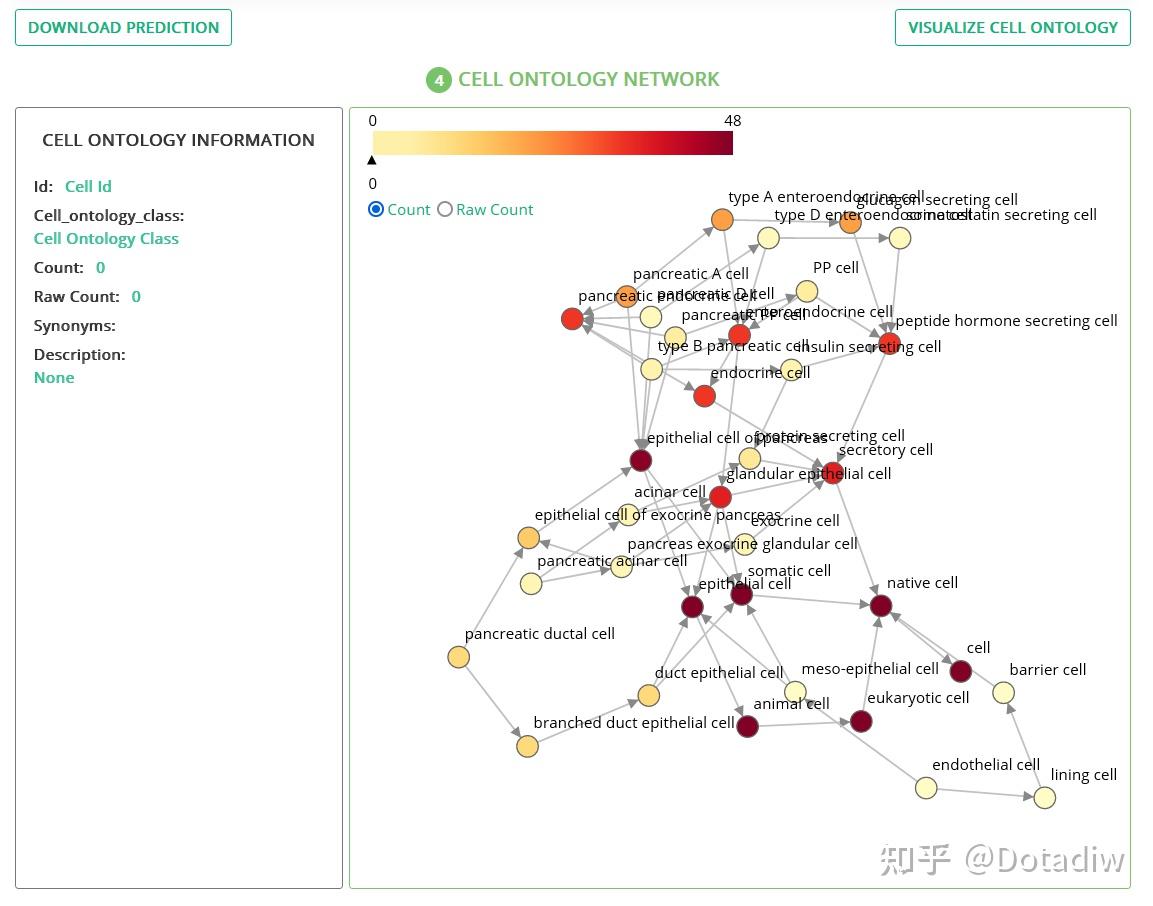This screenshot has height=906, width=1153.
Task: Select the peptide hormone secreting cell node
Action: 889,343
